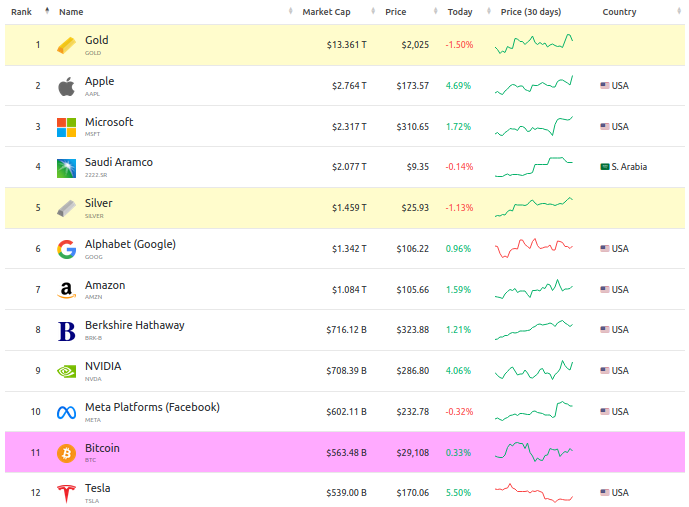This screenshot has height=507, width=689.
Task: Click the Amazon logo icon
Action: [66, 290]
